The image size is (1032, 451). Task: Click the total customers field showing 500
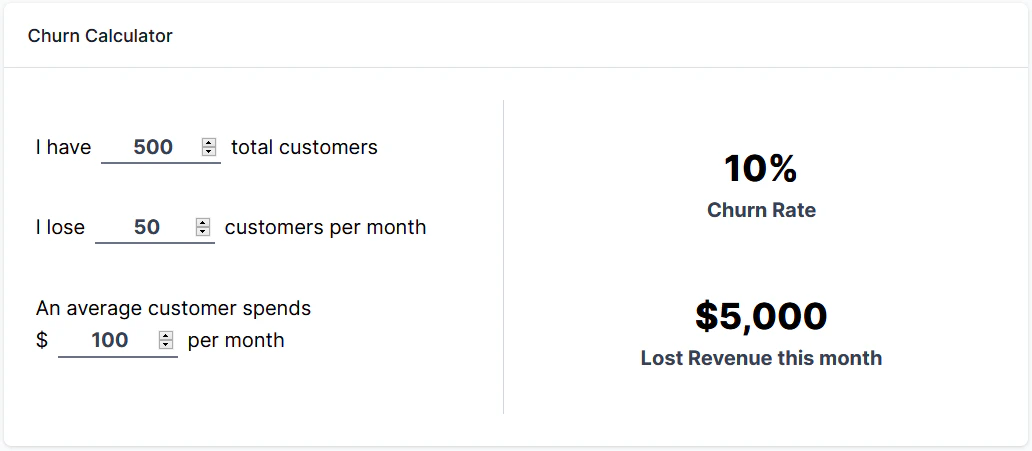tap(152, 147)
